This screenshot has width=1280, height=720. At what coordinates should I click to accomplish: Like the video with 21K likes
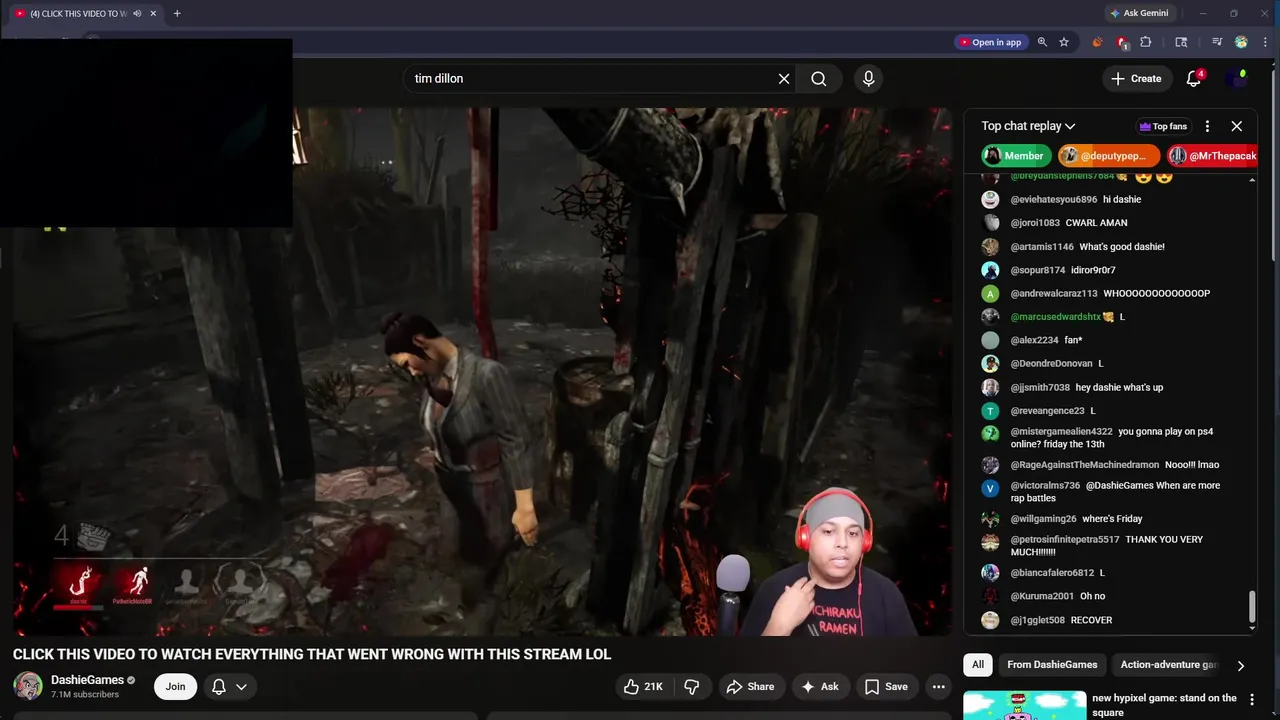(x=643, y=687)
